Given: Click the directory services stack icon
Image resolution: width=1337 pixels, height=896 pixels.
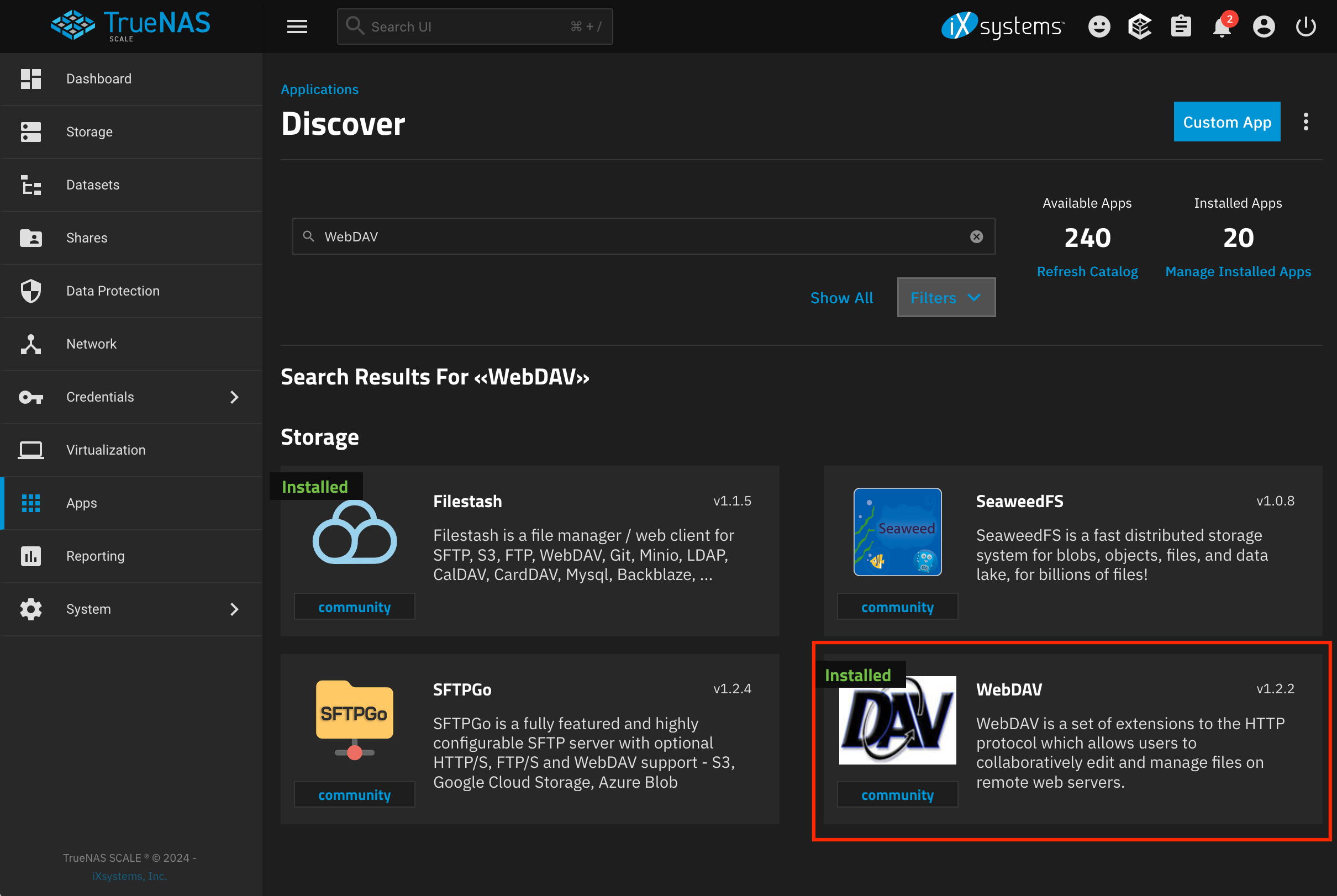Looking at the screenshot, I should [x=1140, y=27].
